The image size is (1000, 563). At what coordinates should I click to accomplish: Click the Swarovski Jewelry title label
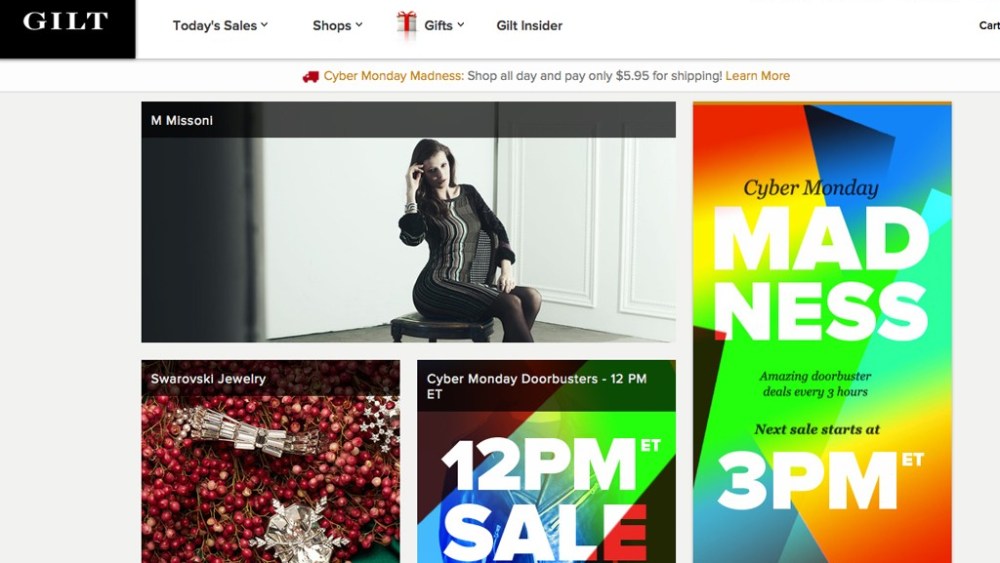click(208, 379)
